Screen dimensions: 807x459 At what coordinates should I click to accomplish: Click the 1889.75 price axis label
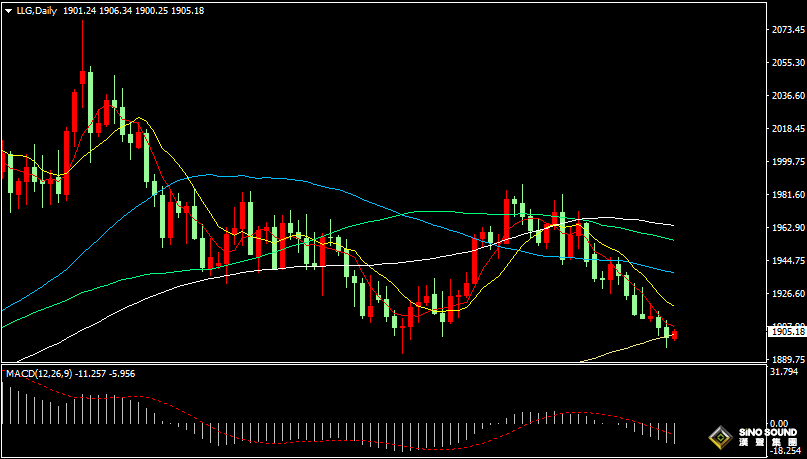[x=785, y=359]
